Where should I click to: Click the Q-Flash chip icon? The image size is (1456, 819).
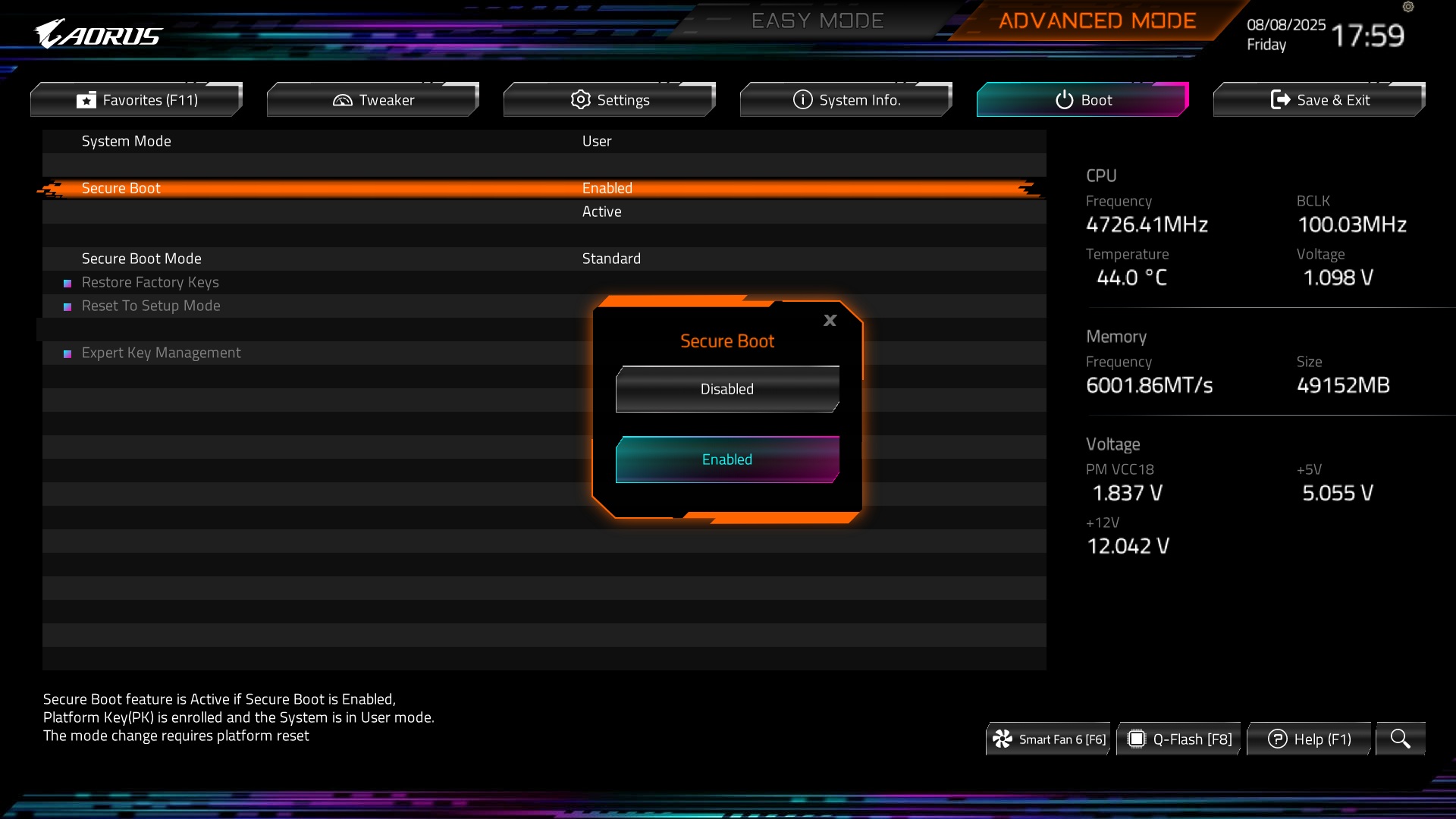point(1136,739)
